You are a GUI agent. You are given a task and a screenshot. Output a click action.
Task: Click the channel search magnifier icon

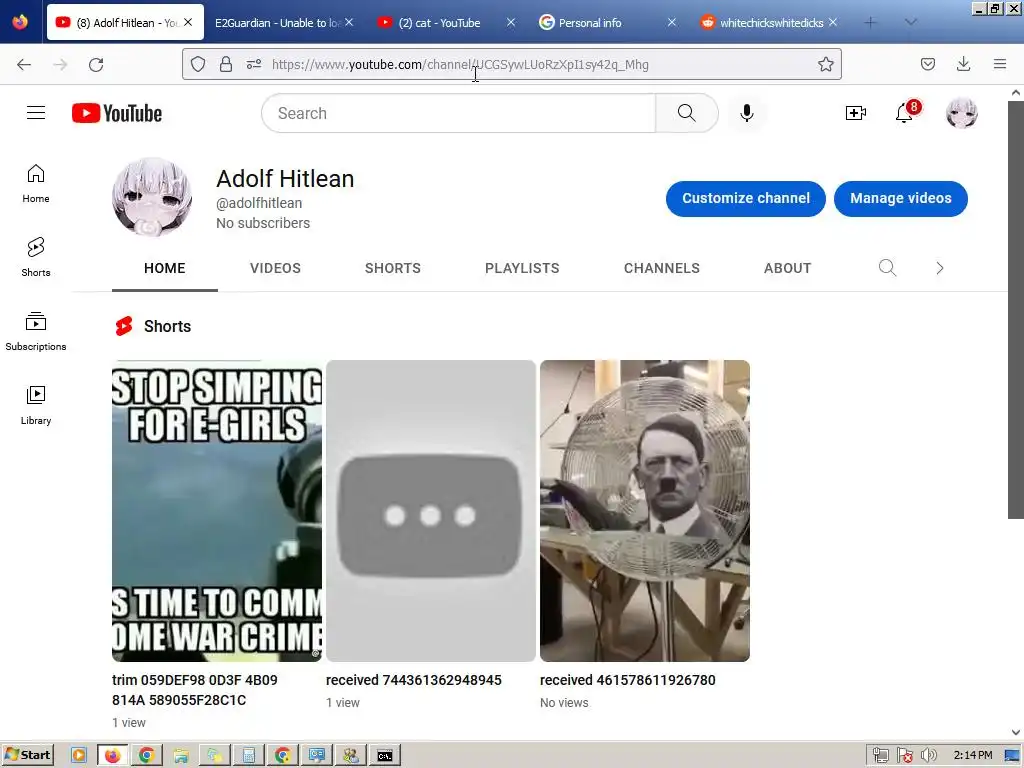click(x=887, y=268)
